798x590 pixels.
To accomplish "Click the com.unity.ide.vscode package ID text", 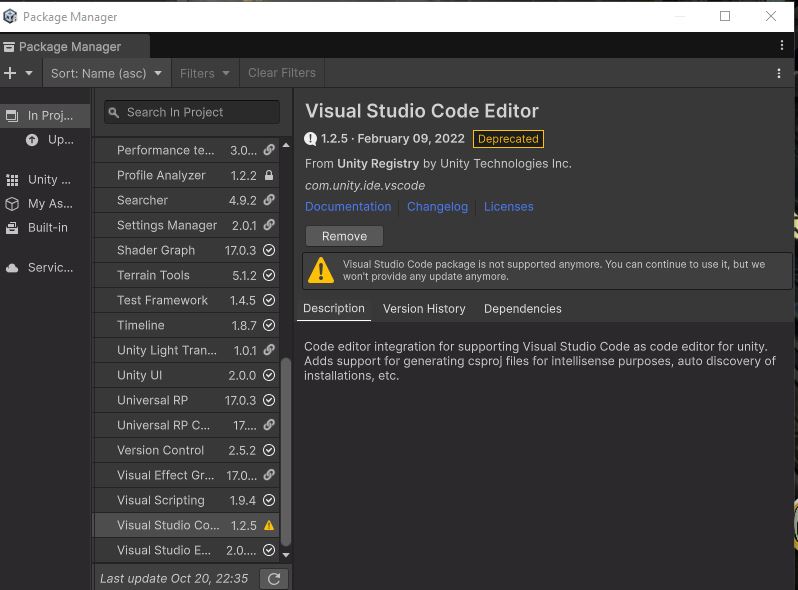I will (365, 185).
